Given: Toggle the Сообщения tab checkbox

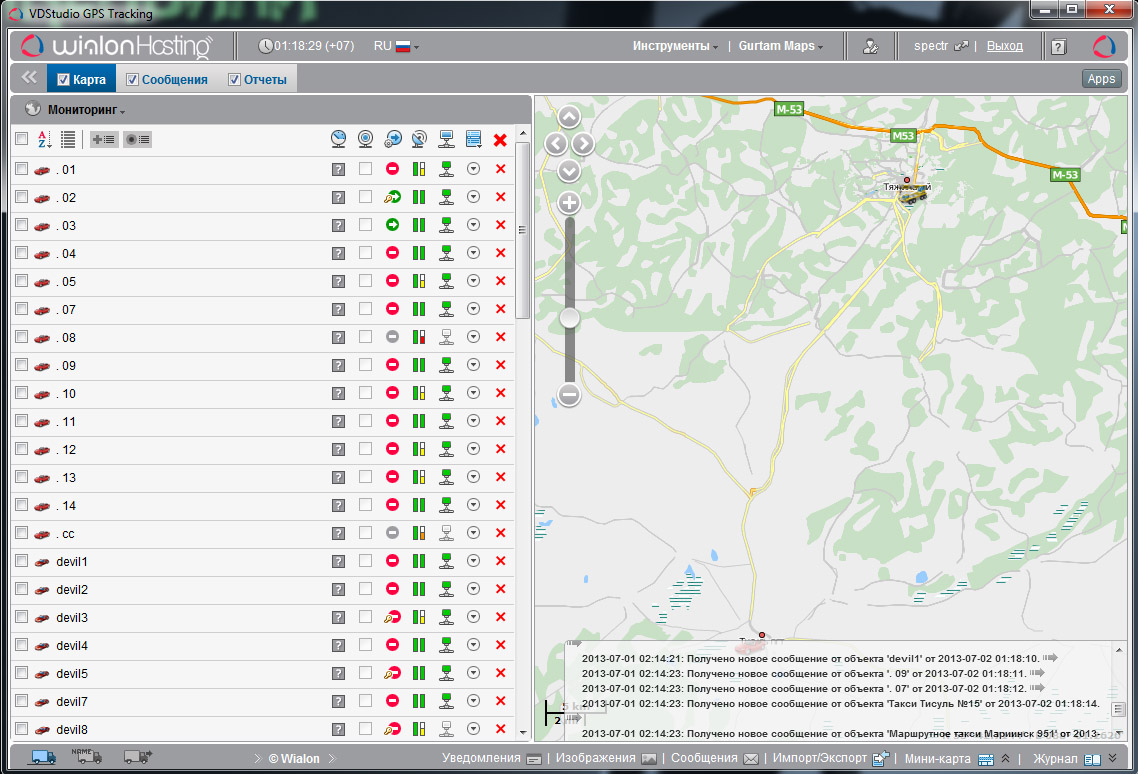Looking at the screenshot, I should click(132, 80).
